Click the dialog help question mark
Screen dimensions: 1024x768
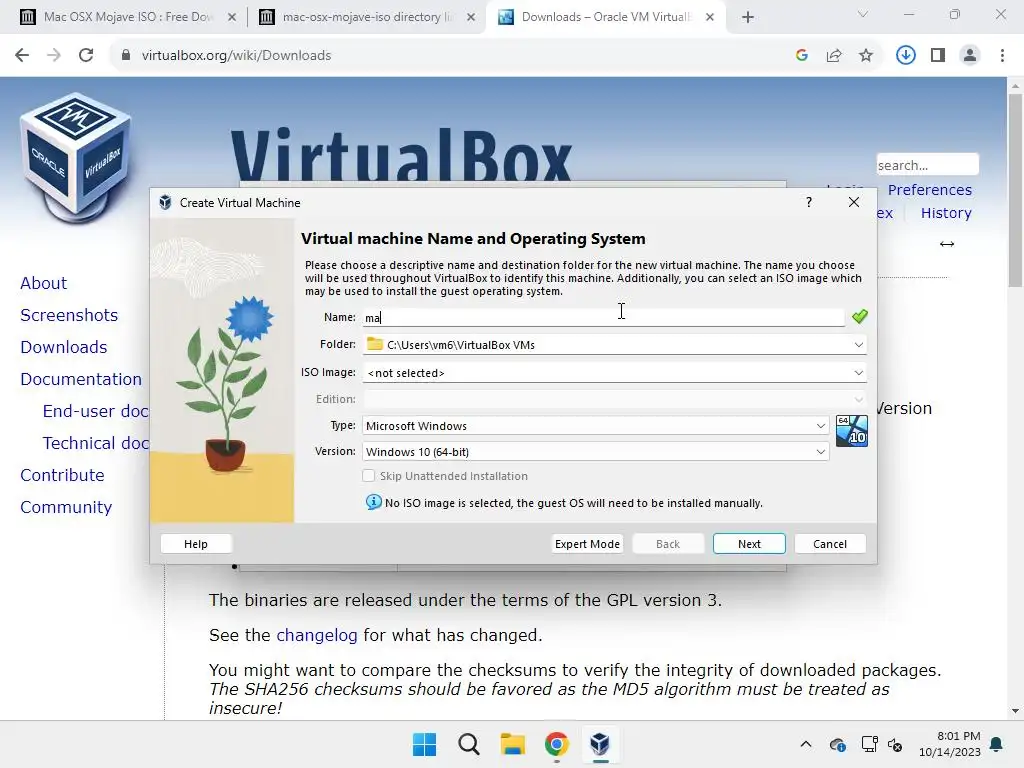pyautogui.click(x=808, y=202)
